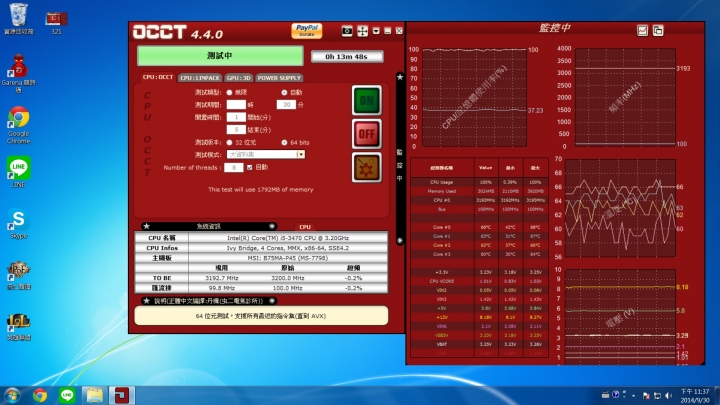Click the move-window crosshair icon in OCCT
Screen dimensions: 720x405
(362, 31)
